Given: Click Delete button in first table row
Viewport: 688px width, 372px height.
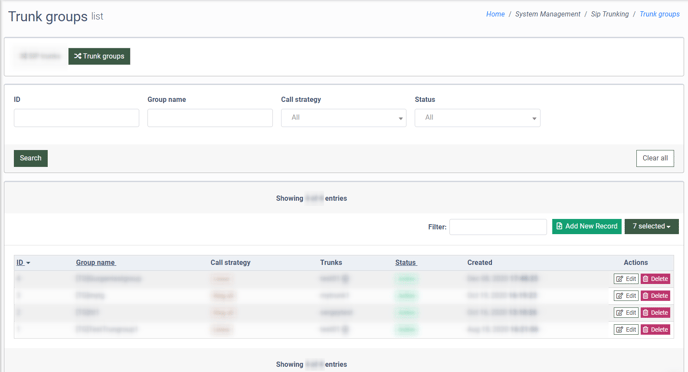Looking at the screenshot, I should (655, 279).
